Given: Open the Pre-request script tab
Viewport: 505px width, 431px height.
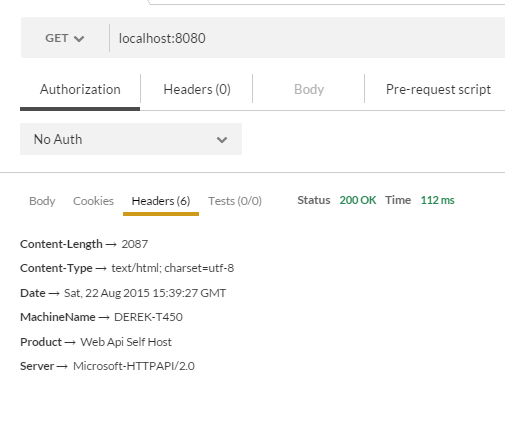Looking at the screenshot, I should [438, 89].
